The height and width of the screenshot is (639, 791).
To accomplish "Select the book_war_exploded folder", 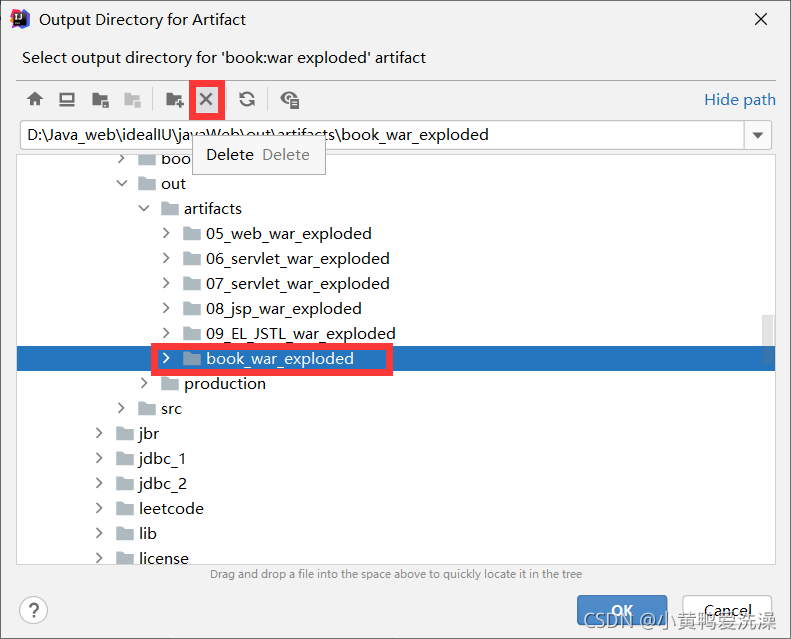I will tap(396, 359).
